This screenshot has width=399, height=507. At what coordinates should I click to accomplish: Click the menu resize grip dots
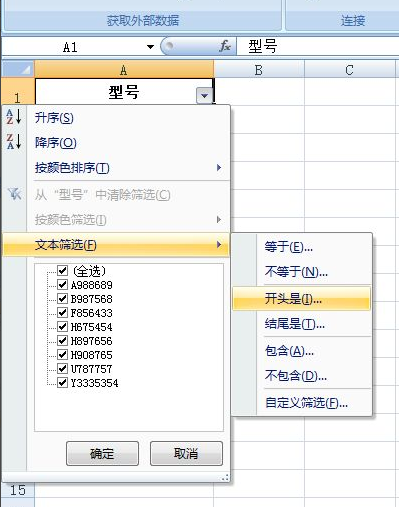coord(225,477)
